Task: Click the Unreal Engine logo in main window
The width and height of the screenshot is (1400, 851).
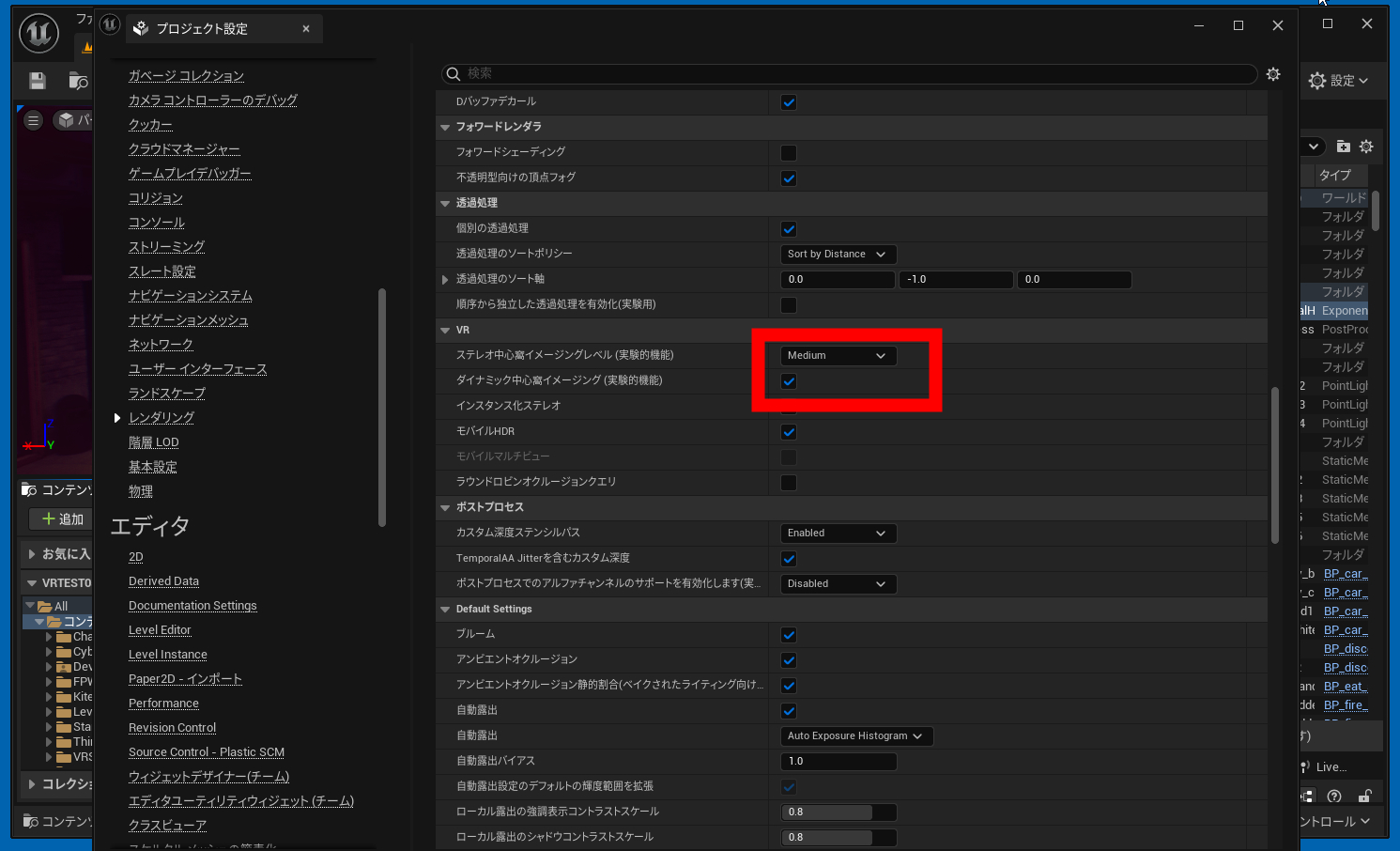Action: [39, 33]
